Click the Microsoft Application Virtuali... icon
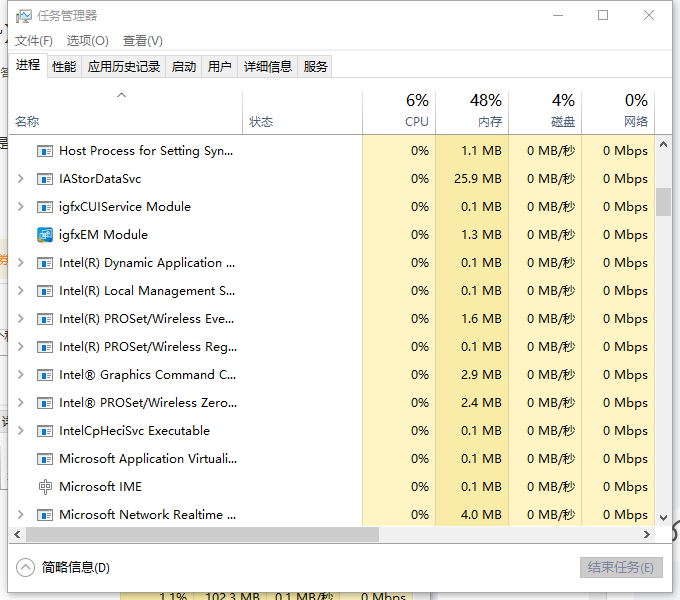Image resolution: width=680 pixels, height=600 pixels. tap(45, 459)
